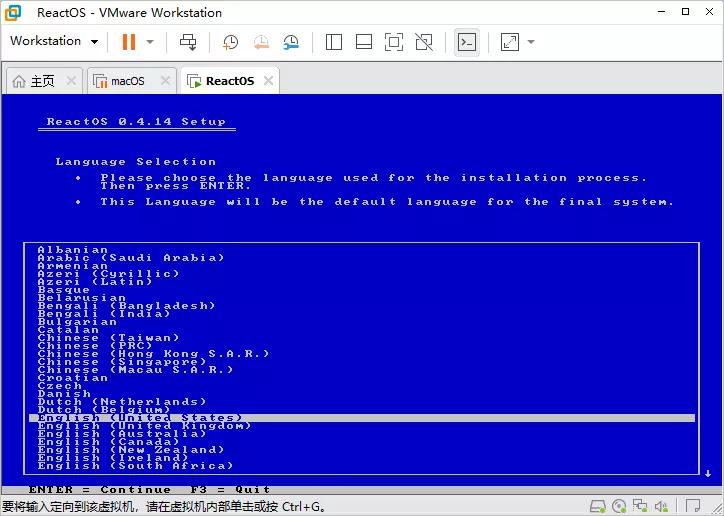Select Dutch (Belgium) entry

point(104,410)
